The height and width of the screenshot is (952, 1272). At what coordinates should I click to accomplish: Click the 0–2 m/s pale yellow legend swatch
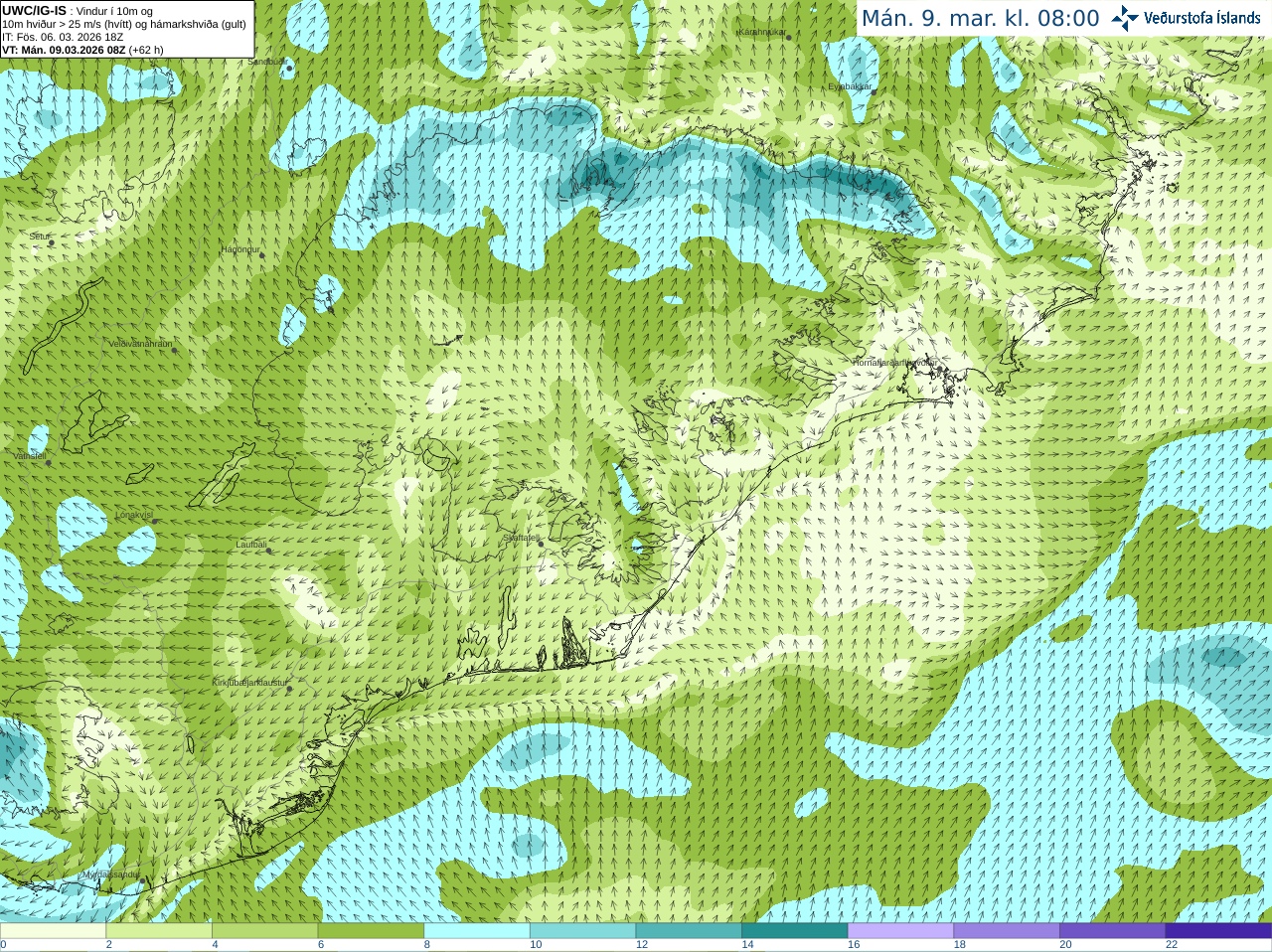(53, 931)
